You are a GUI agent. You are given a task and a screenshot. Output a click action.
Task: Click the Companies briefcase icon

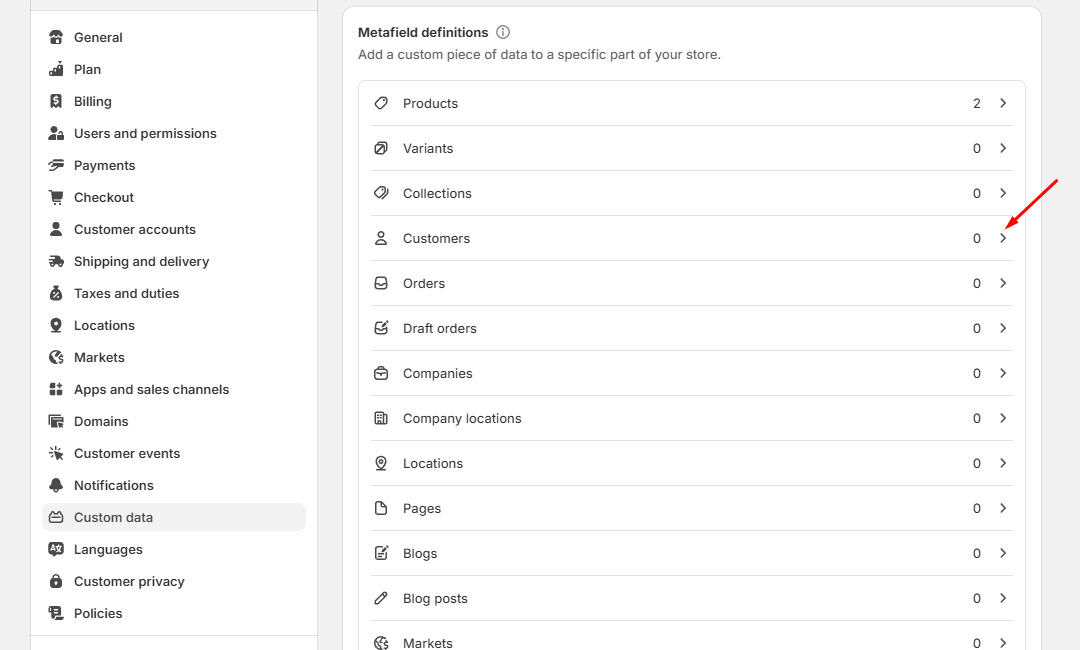[381, 373]
